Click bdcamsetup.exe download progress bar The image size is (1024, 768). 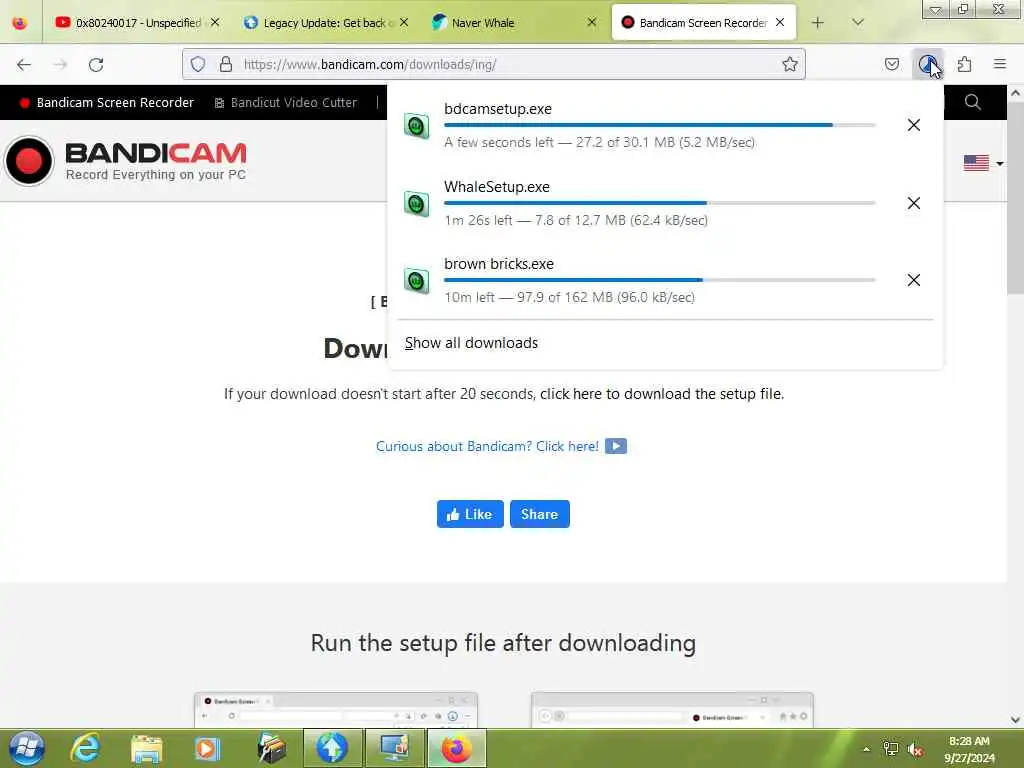(x=660, y=125)
